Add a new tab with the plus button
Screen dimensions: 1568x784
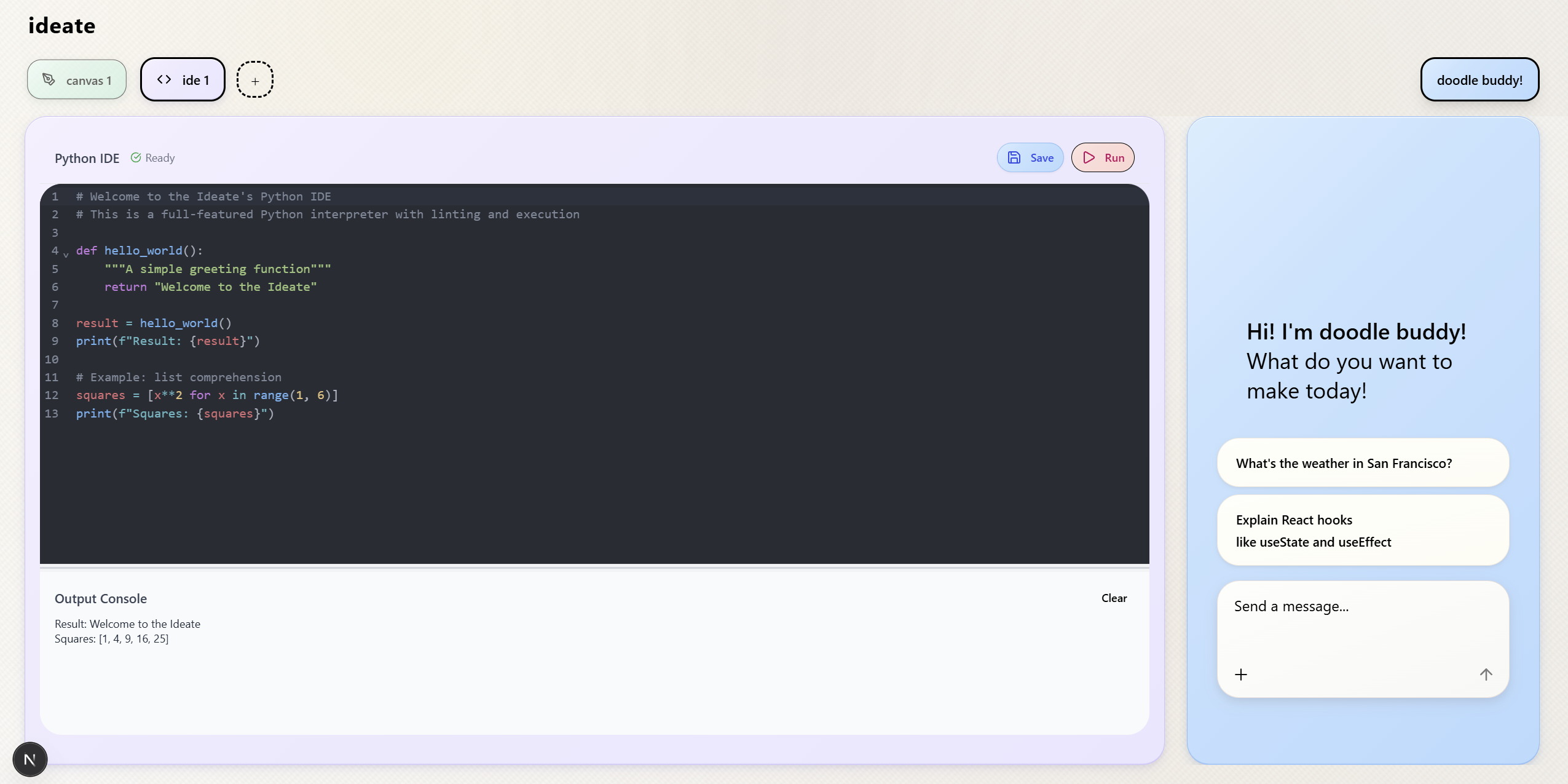click(255, 80)
